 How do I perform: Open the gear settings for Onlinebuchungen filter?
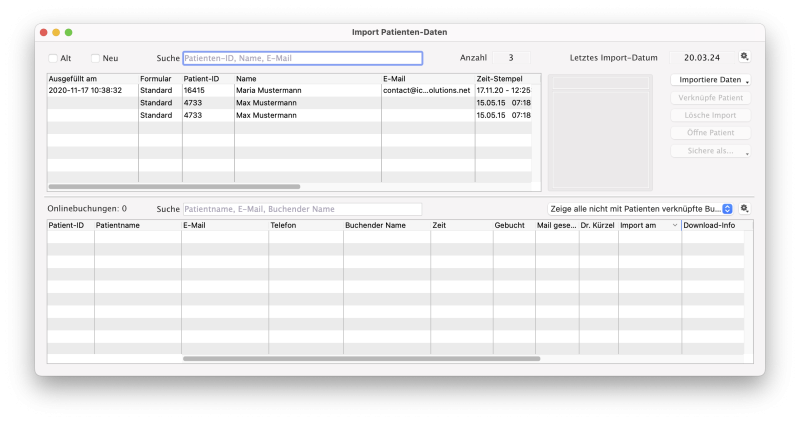point(744,209)
